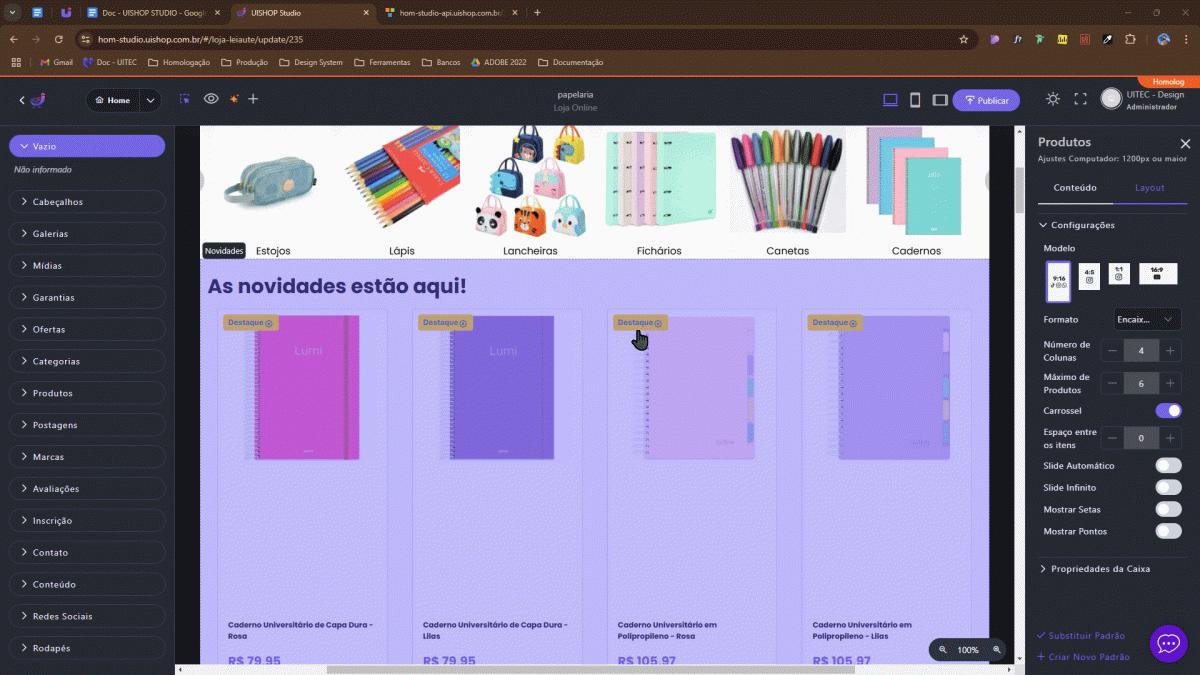This screenshot has height=675, width=1200.
Task: Close the Produtos panel
Action: pyautogui.click(x=1185, y=143)
